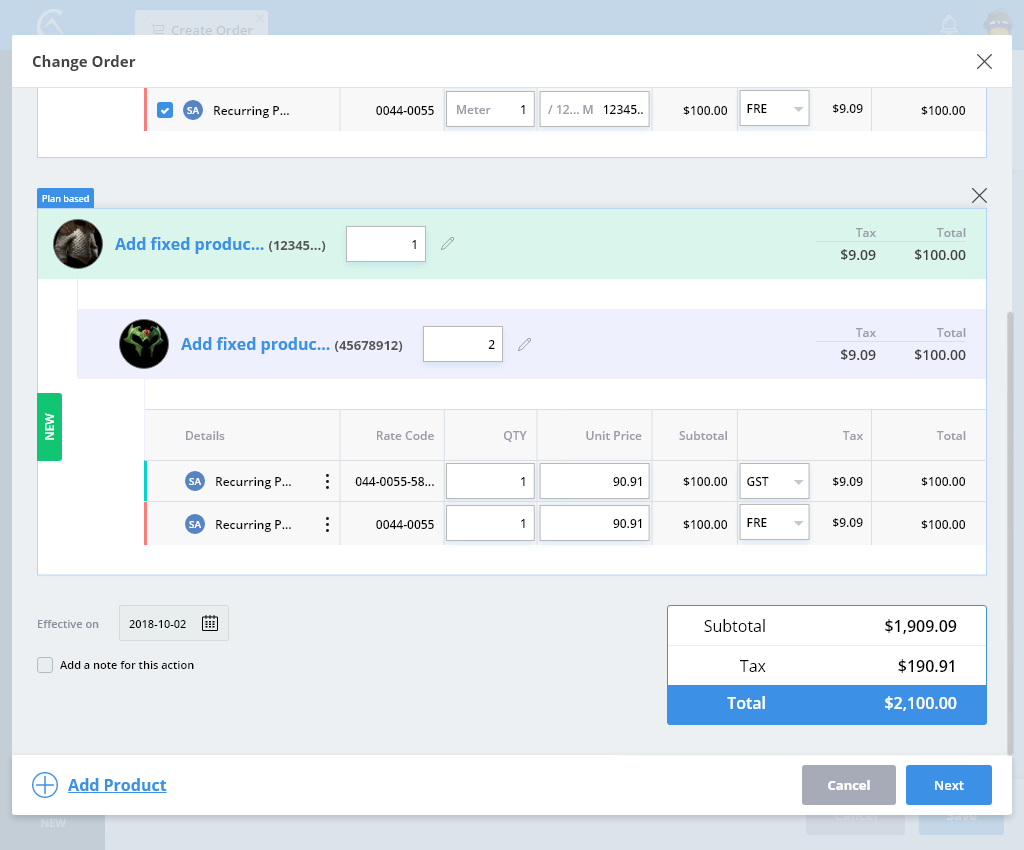Expand the GST tax dropdown
Screen dimensions: 1024x850
click(x=774, y=482)
